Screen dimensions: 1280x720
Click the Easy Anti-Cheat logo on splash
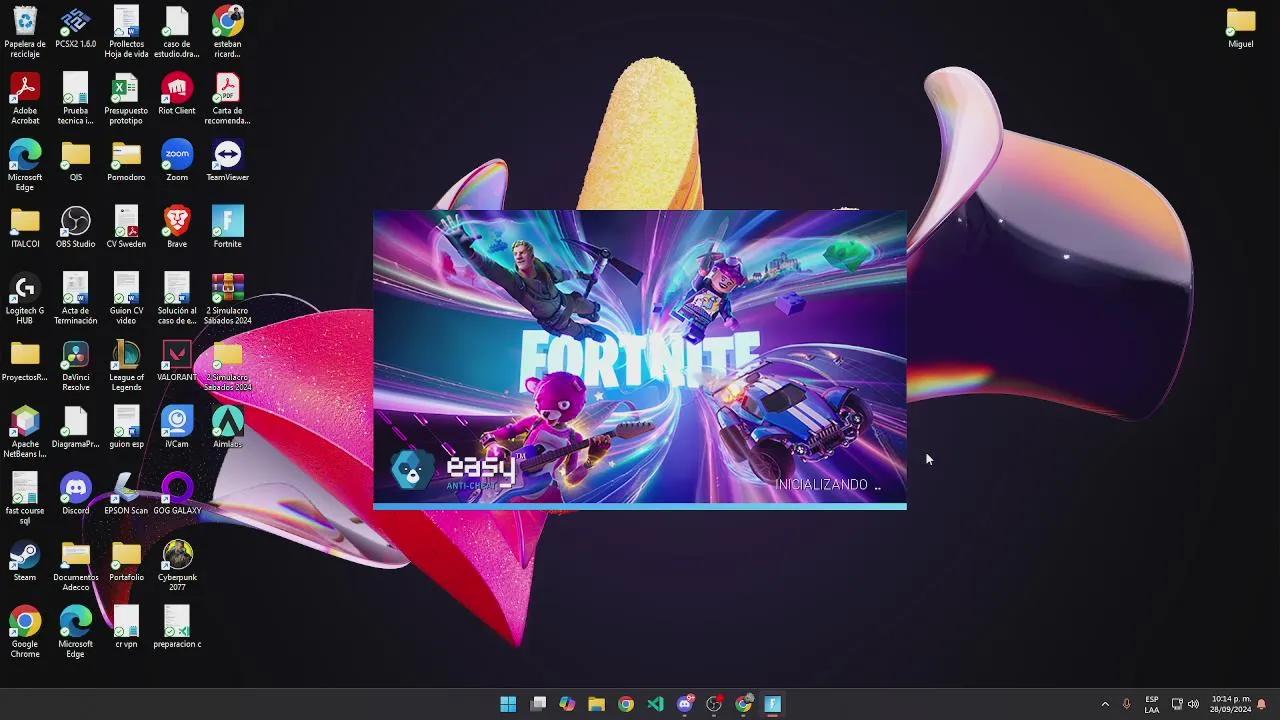pos(456,469)
